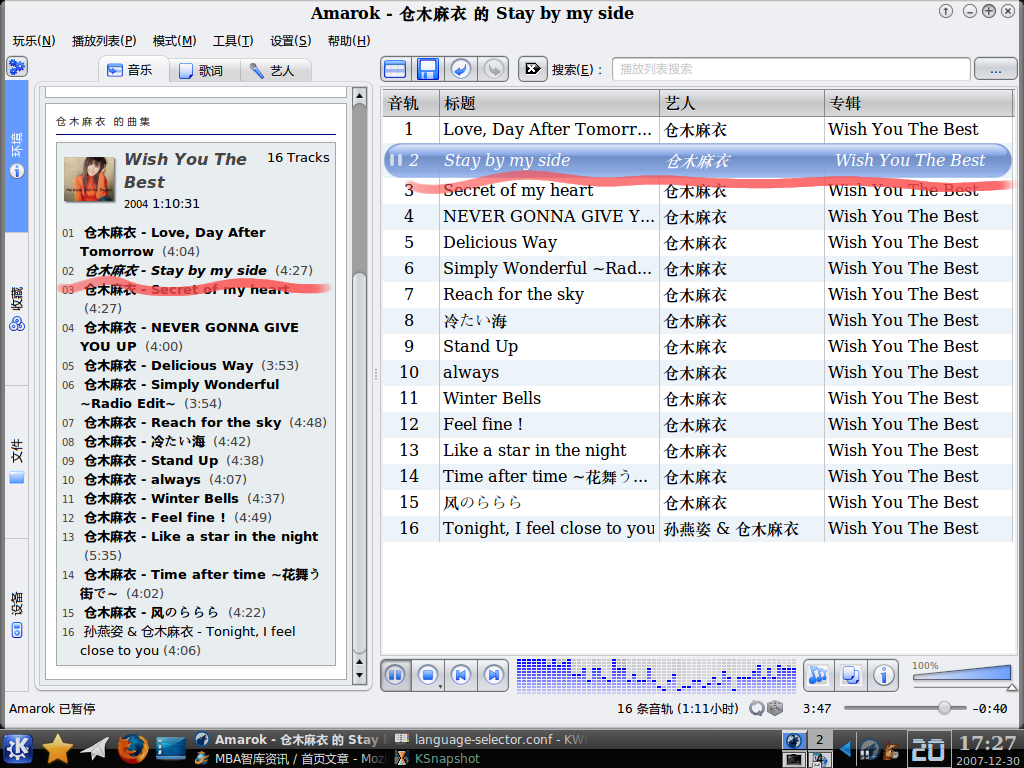The height and width of the screenshot is (768, 1024).
Task: Open the 模式 menu
Action: pos(174,41)
